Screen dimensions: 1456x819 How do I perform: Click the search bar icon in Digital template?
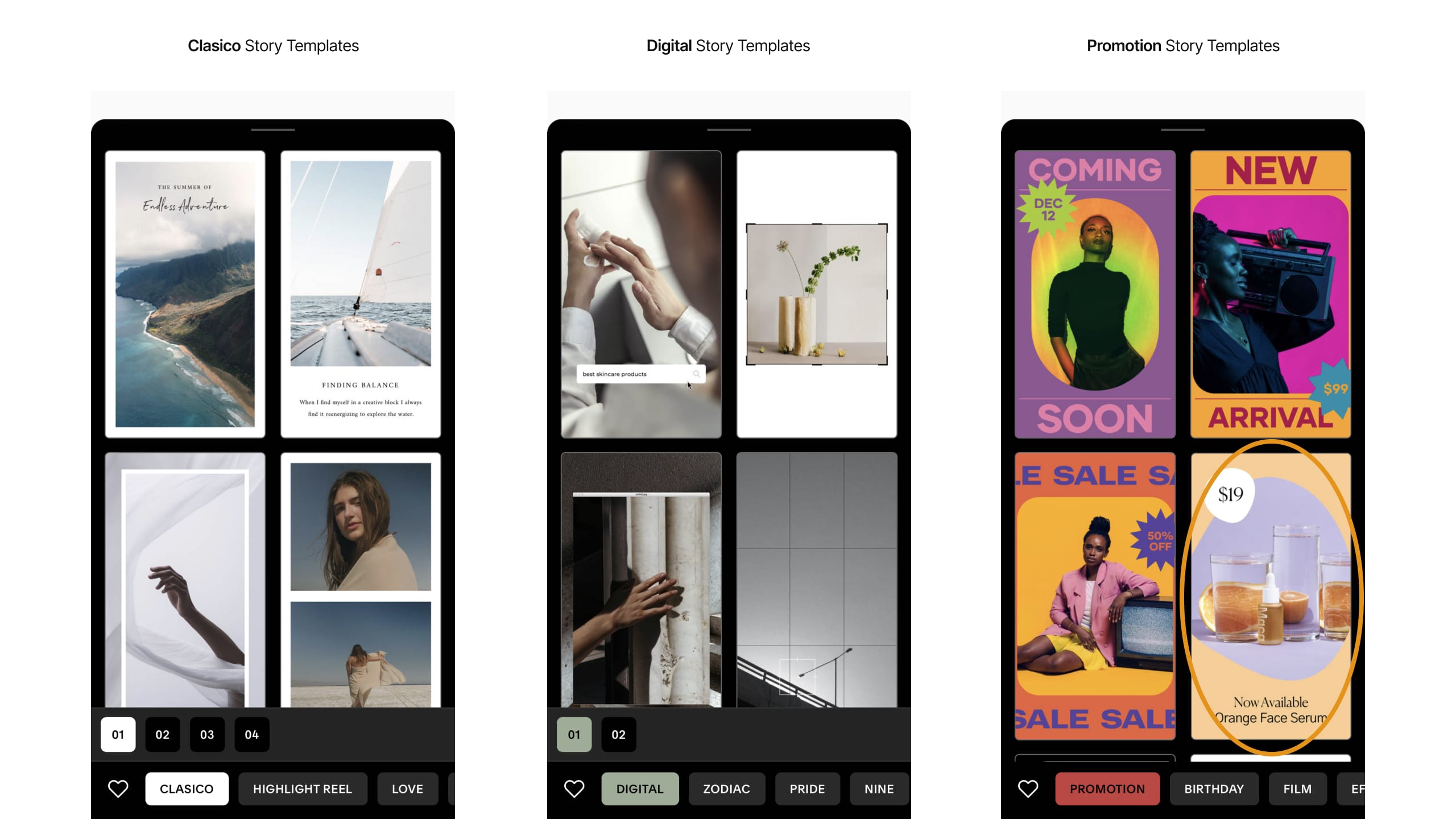tap(696, 374)
